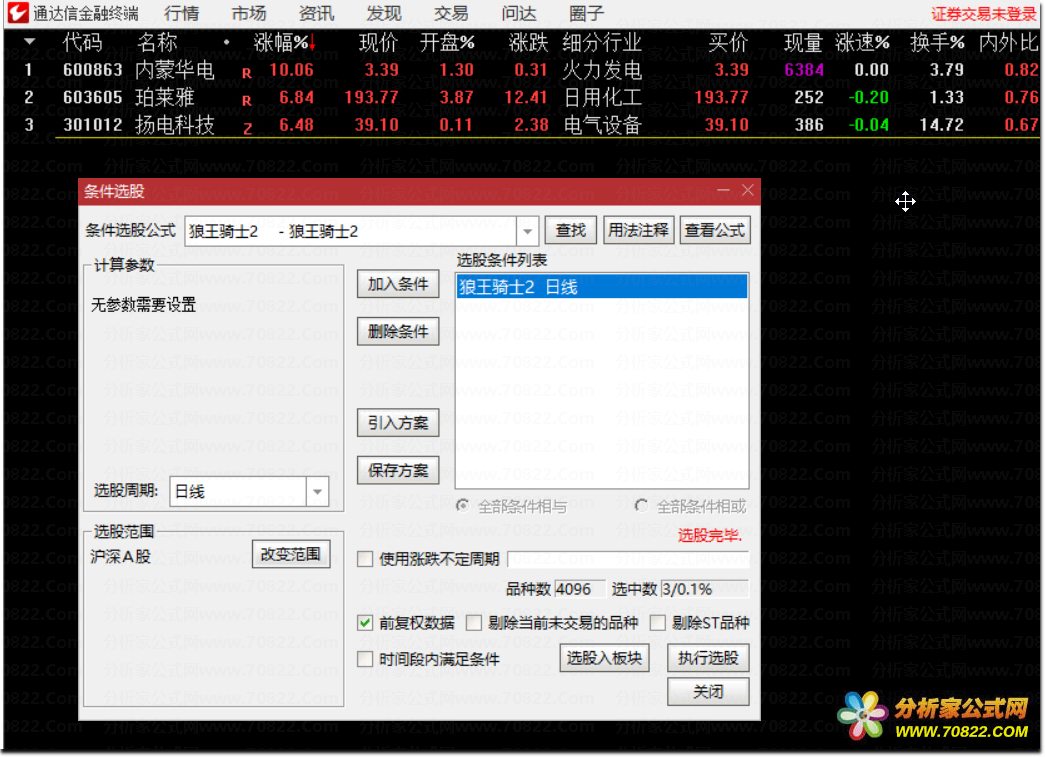1046x757 pixels.
Task: Select the 全部条件相与 radio button
Action: pyautogui.click(x=462, y=506)
